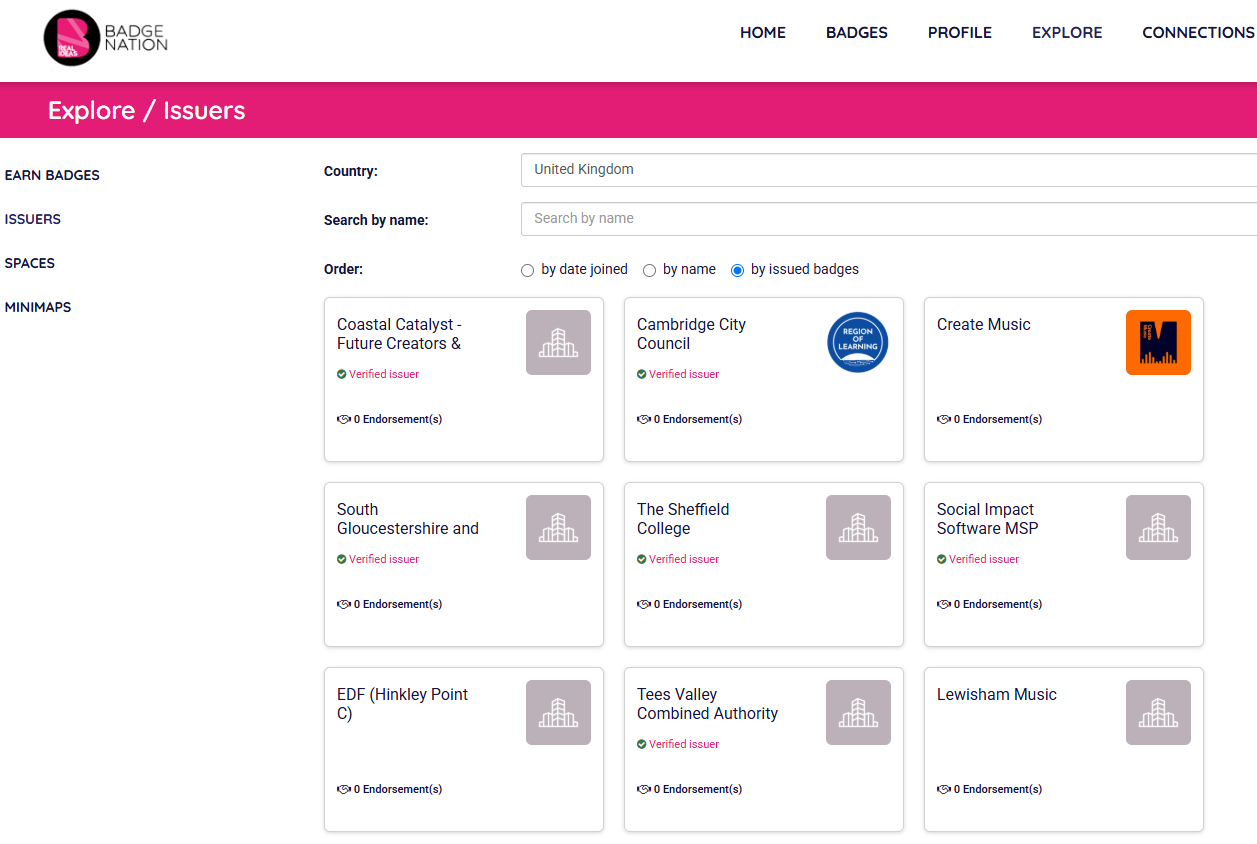
Task: Click verified checkmark on Coastal Catalyst card
Action: (342, 374)
